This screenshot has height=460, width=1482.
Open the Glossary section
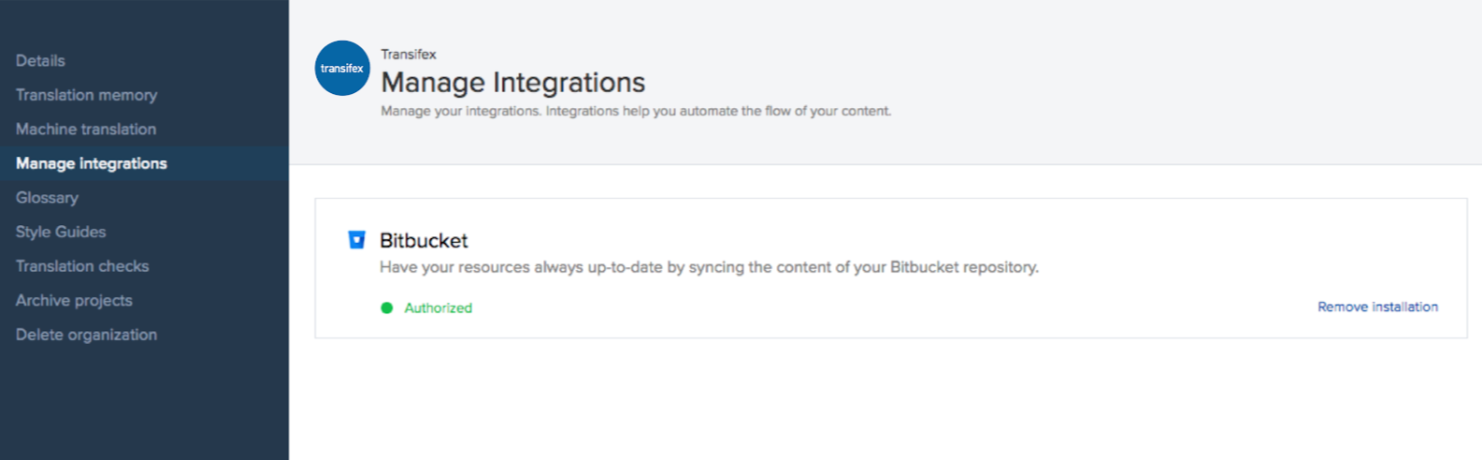pyautogui.click(x=47, y=198)
